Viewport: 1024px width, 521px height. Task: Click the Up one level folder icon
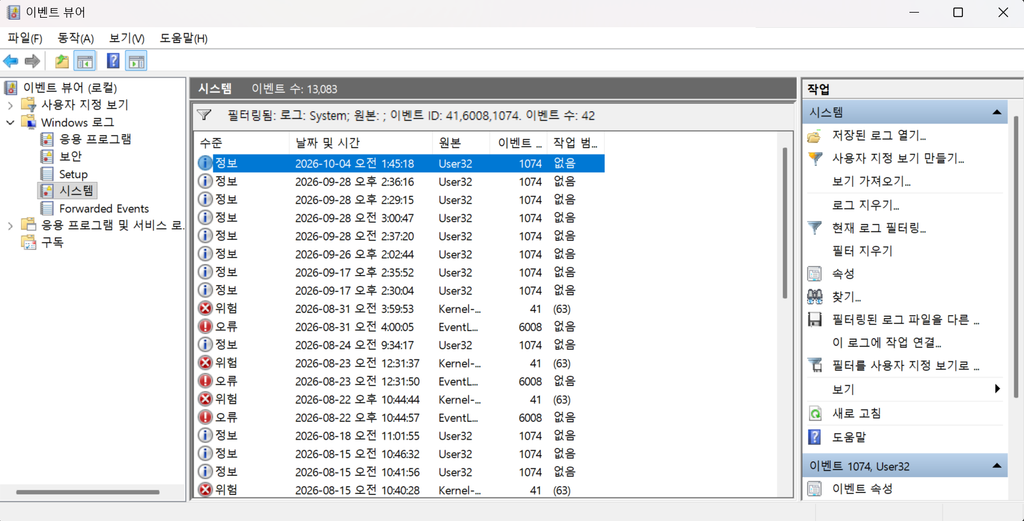pyautogui.click(x=62, y=61)
